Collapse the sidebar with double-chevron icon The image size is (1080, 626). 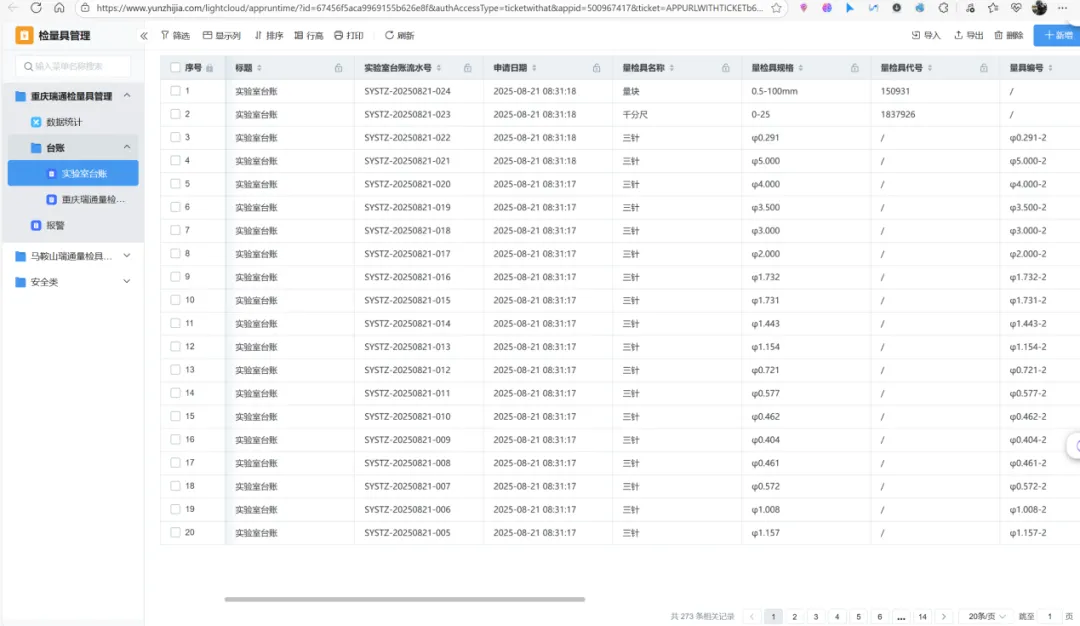coord(144,36)
